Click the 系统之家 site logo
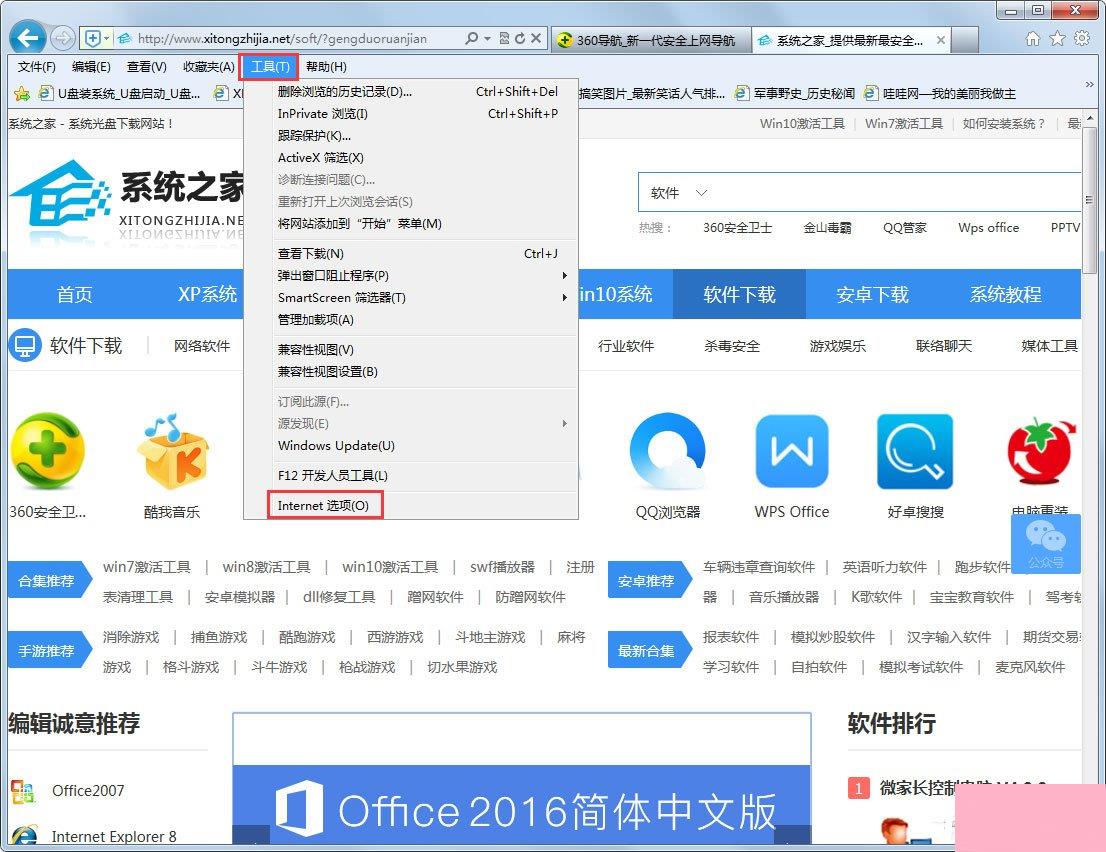Screen dimensions: 1106x852 point(127,201)
